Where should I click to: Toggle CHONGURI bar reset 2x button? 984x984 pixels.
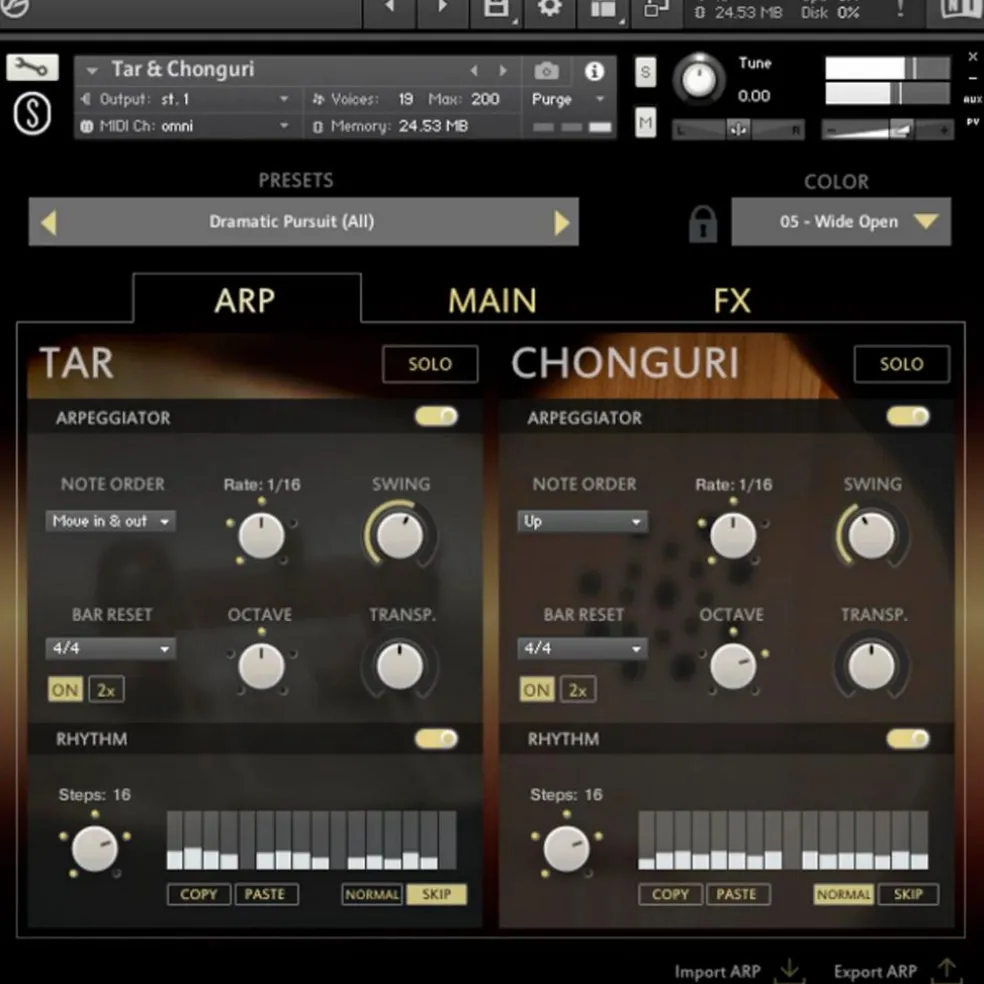(x=578, y=690)
